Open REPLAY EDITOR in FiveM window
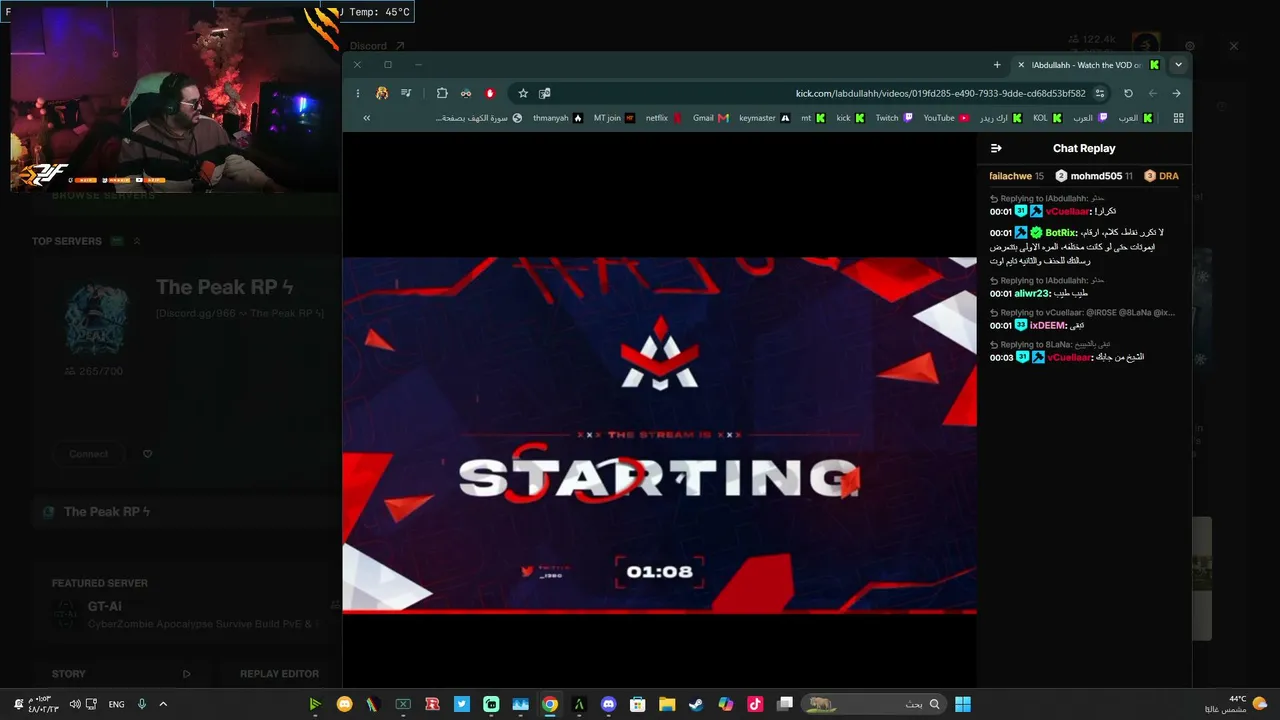The height and width of the screenshot is (720, 1280). (279, 674)
